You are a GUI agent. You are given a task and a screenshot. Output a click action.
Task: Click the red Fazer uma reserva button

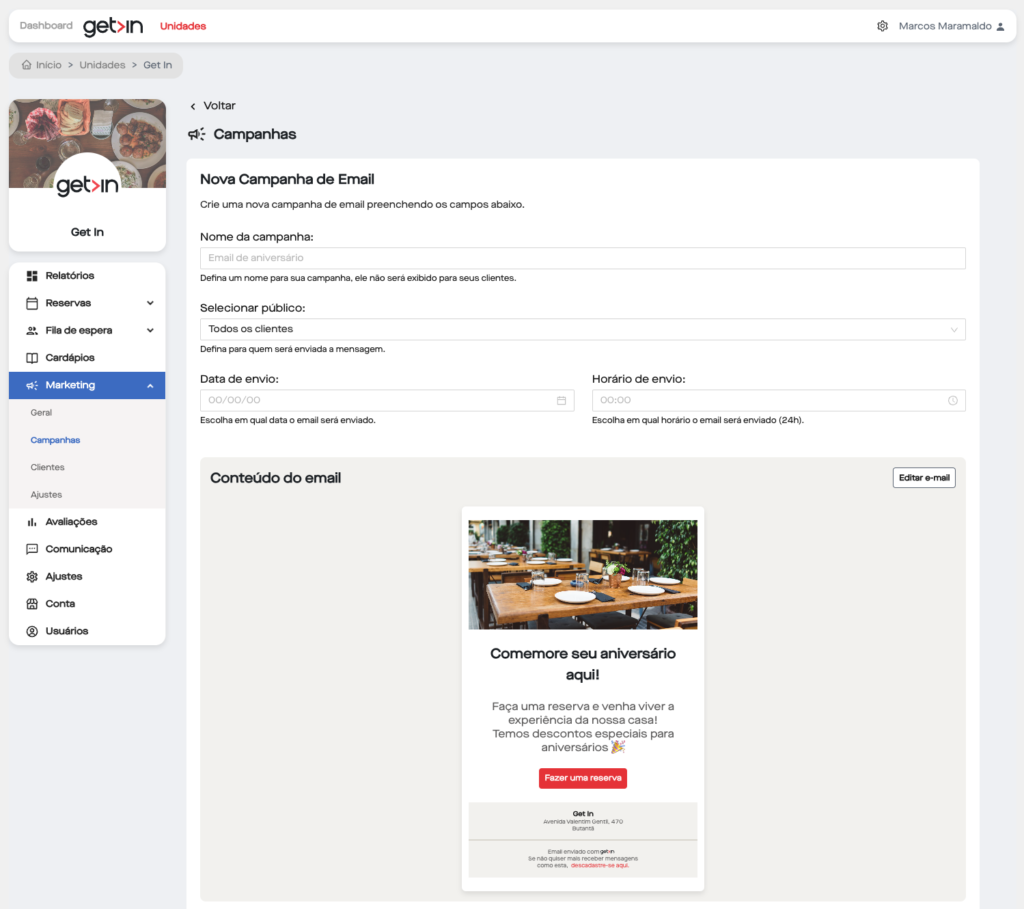pyautogui.click(x=582, y=778)
